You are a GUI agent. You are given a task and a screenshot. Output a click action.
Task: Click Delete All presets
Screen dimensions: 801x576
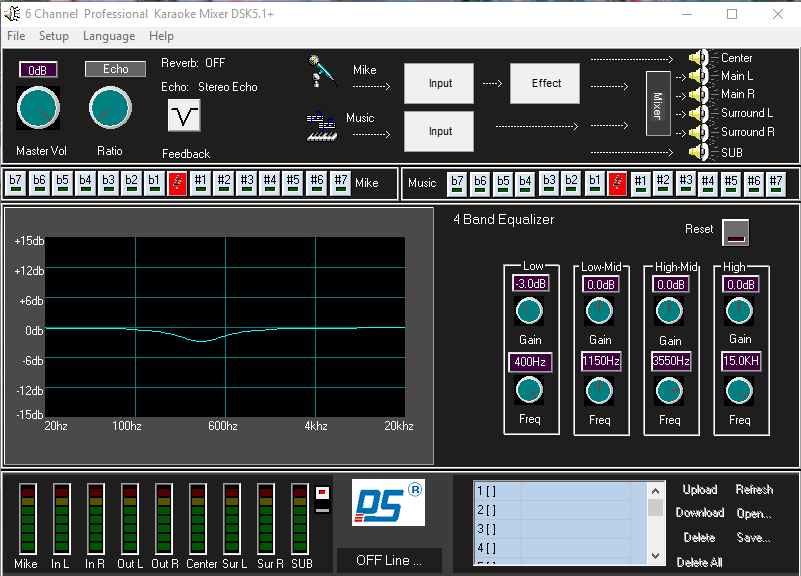pos(699,562)
